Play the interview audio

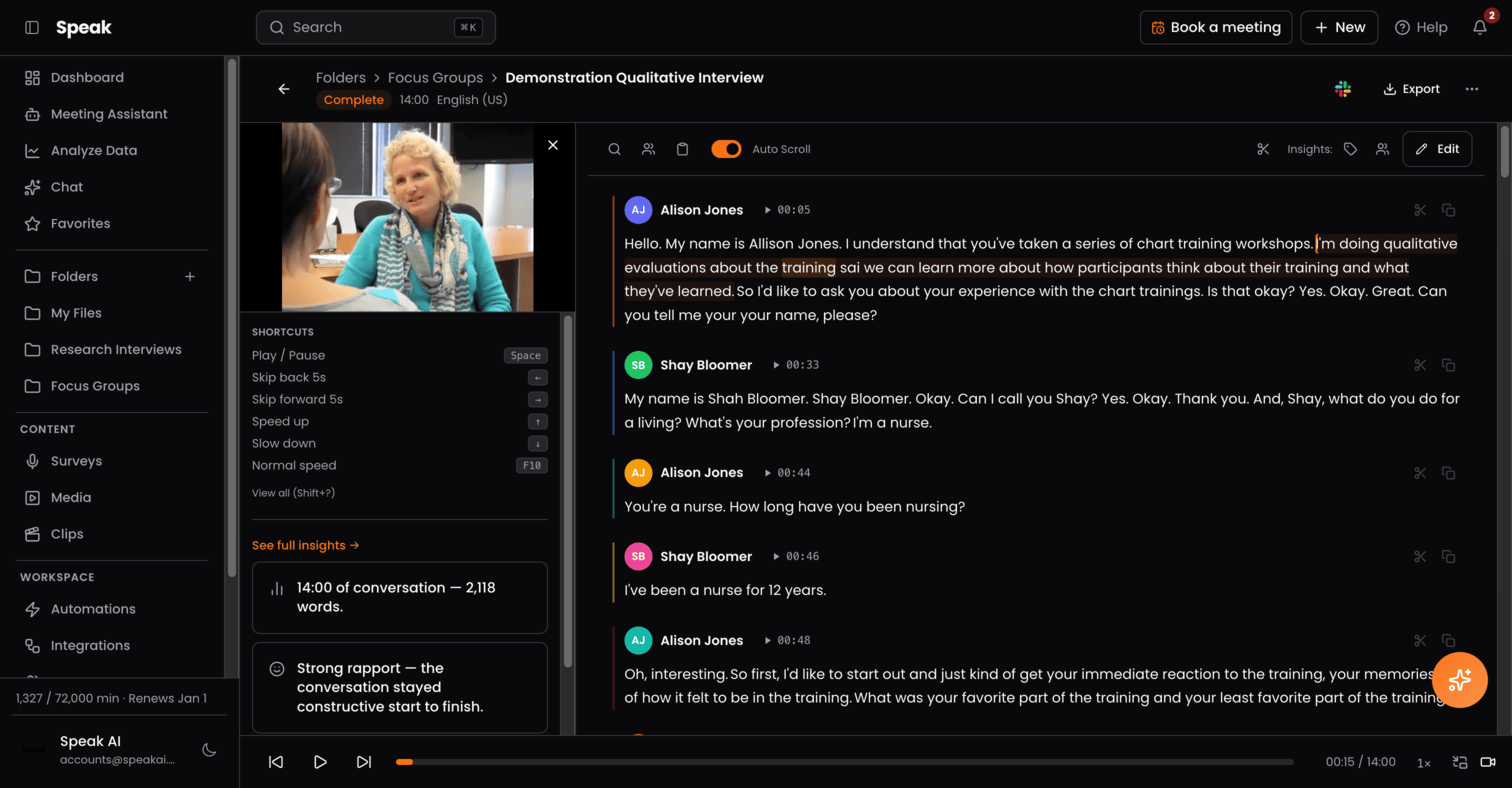(320, 762)
